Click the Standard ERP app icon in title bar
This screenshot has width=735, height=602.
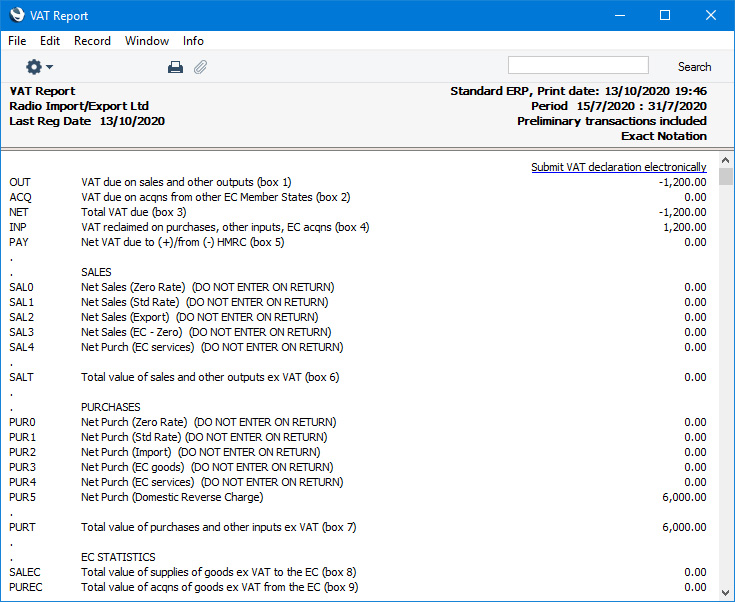pos(17,15)
